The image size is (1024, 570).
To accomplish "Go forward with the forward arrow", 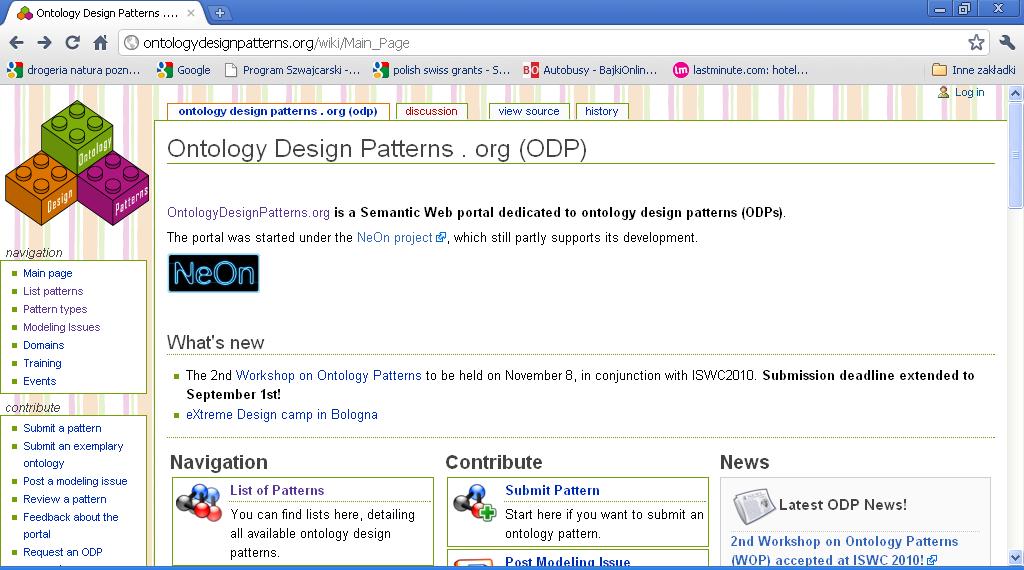I will (44, 43).
